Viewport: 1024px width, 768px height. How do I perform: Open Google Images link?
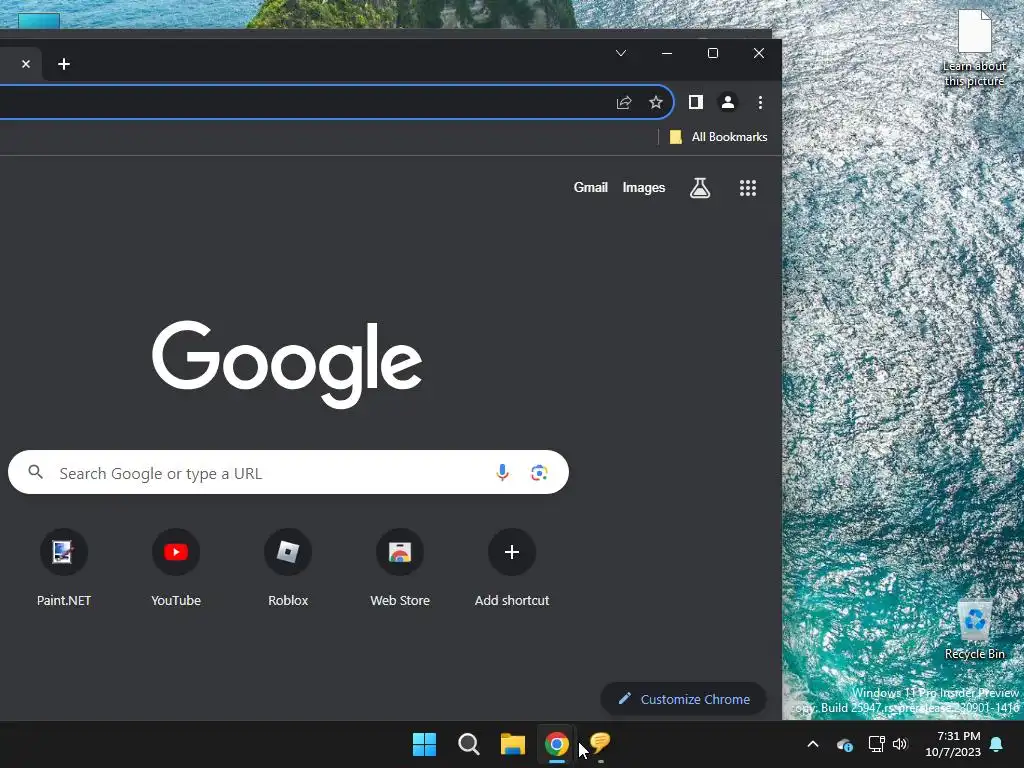[644, 187]
